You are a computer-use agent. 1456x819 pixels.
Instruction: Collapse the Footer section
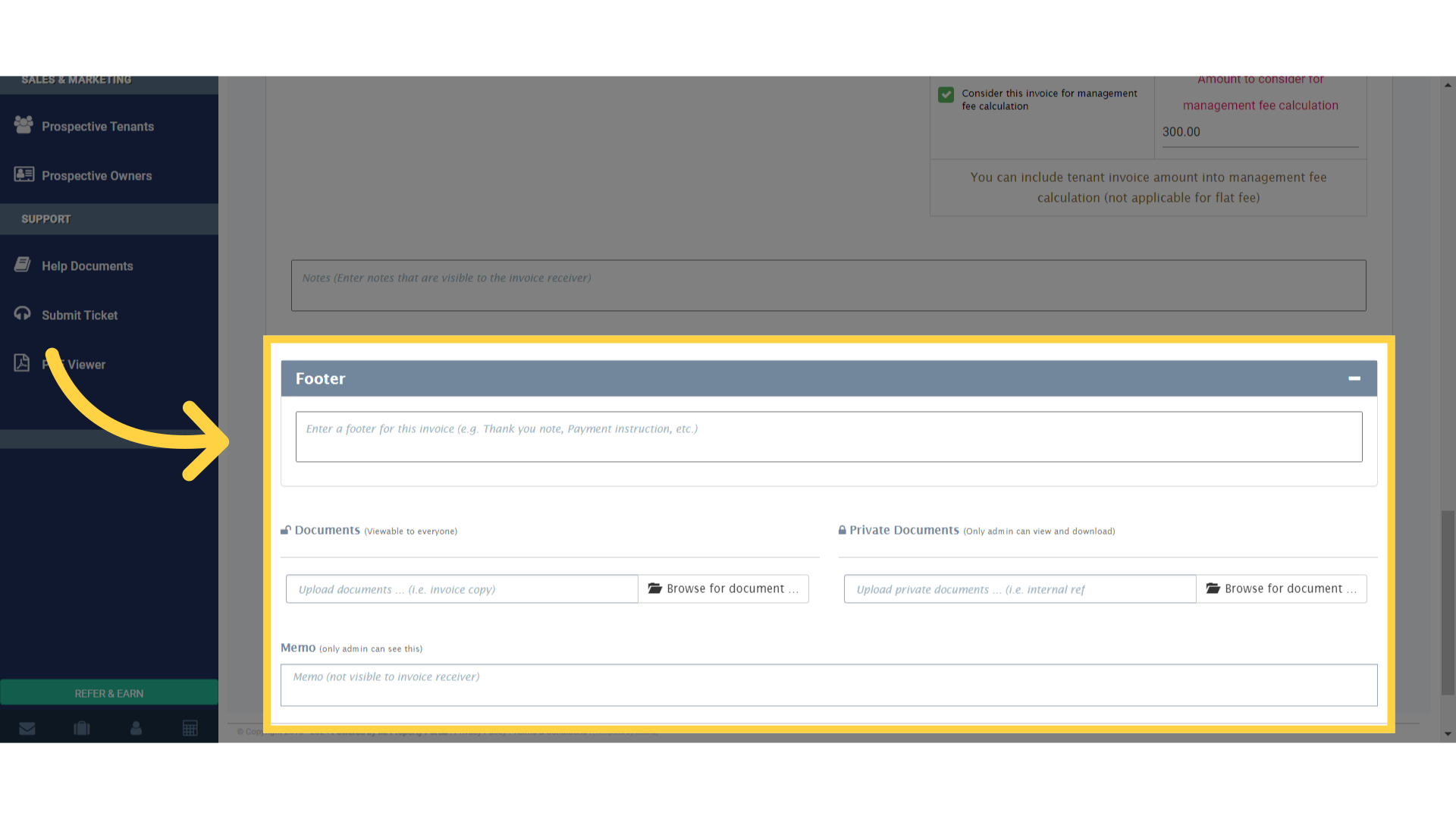pyautogui.click(x=1354, y=378)
